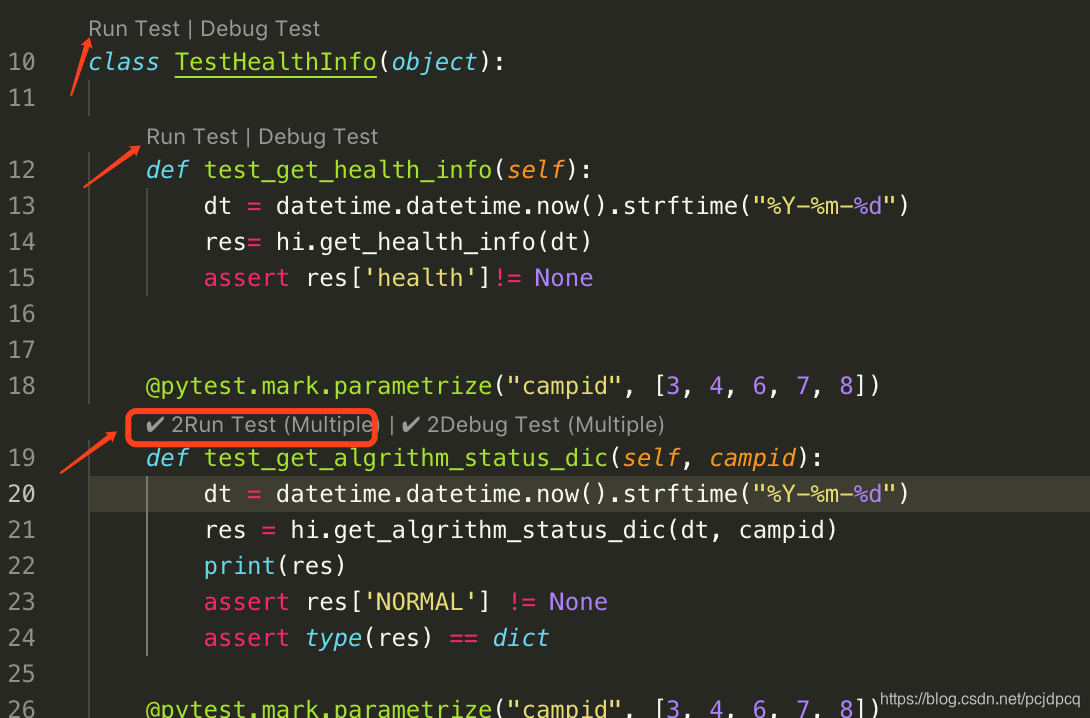This screenshot has width=1090, height=718.
Task: Click line number 12 in the gutter
Action: [22, 170]
